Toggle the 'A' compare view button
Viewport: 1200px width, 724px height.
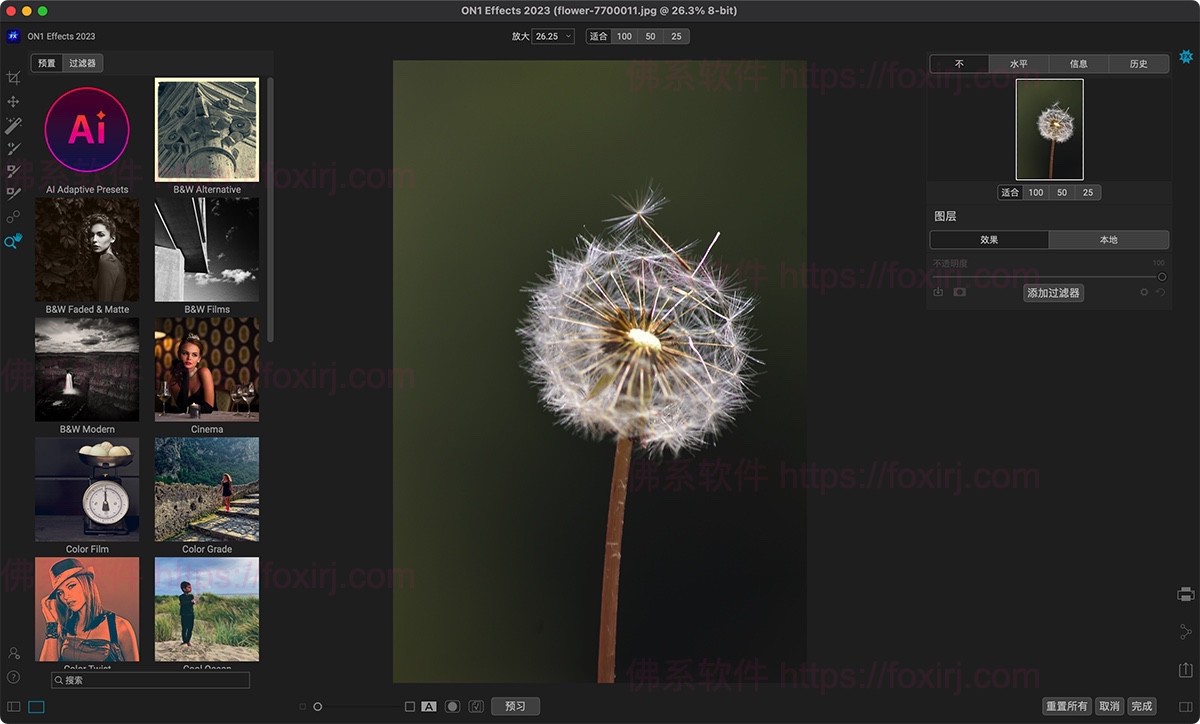(429, 706)
